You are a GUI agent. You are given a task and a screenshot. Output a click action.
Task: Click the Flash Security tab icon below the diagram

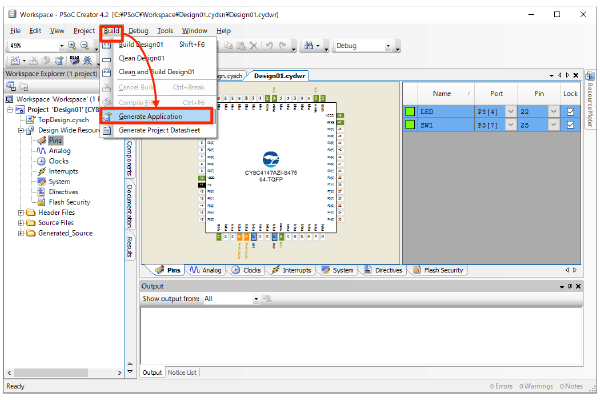click(417, 270)
